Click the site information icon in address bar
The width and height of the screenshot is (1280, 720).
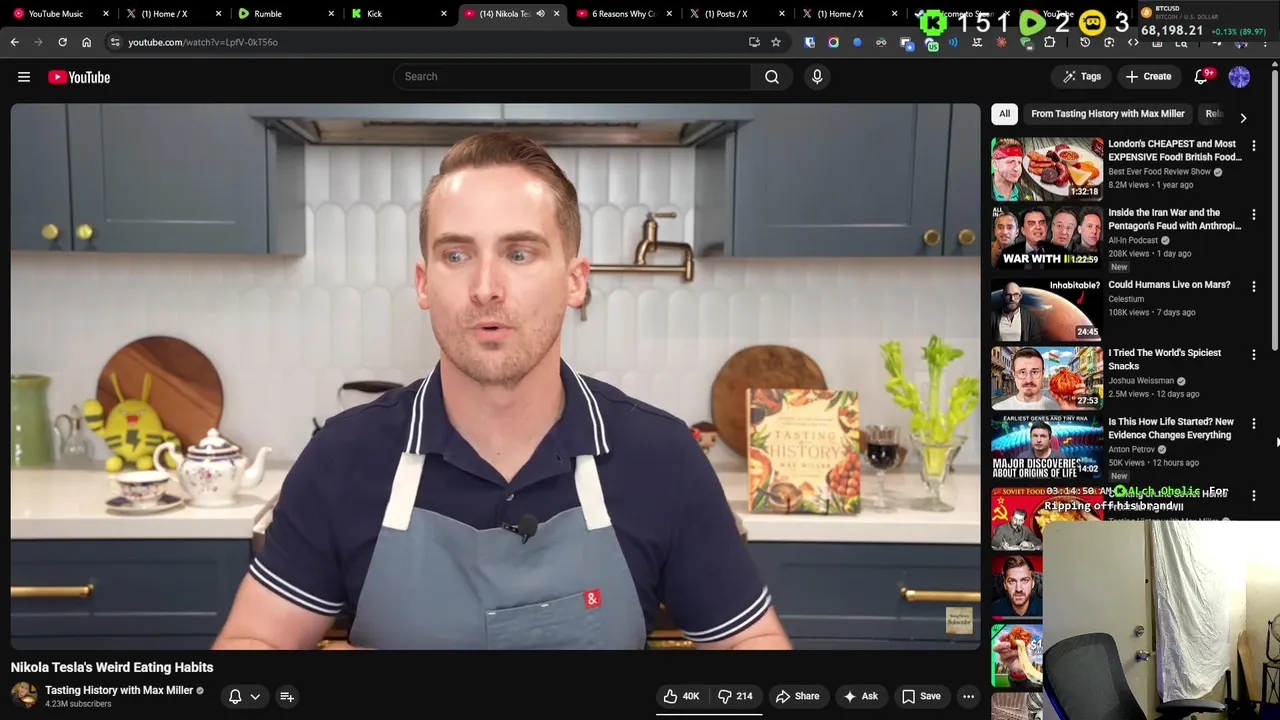tap(115, 42)
